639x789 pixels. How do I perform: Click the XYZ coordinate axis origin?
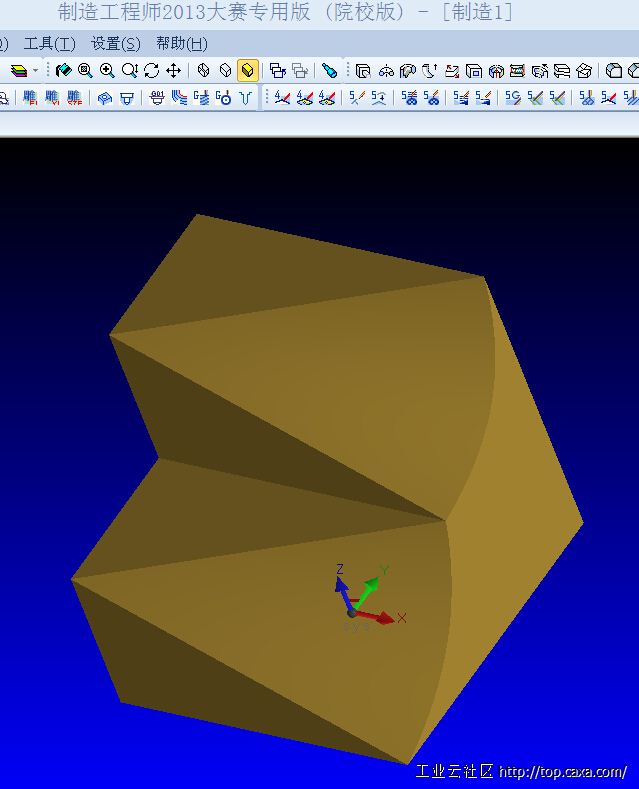pos(351,610)
